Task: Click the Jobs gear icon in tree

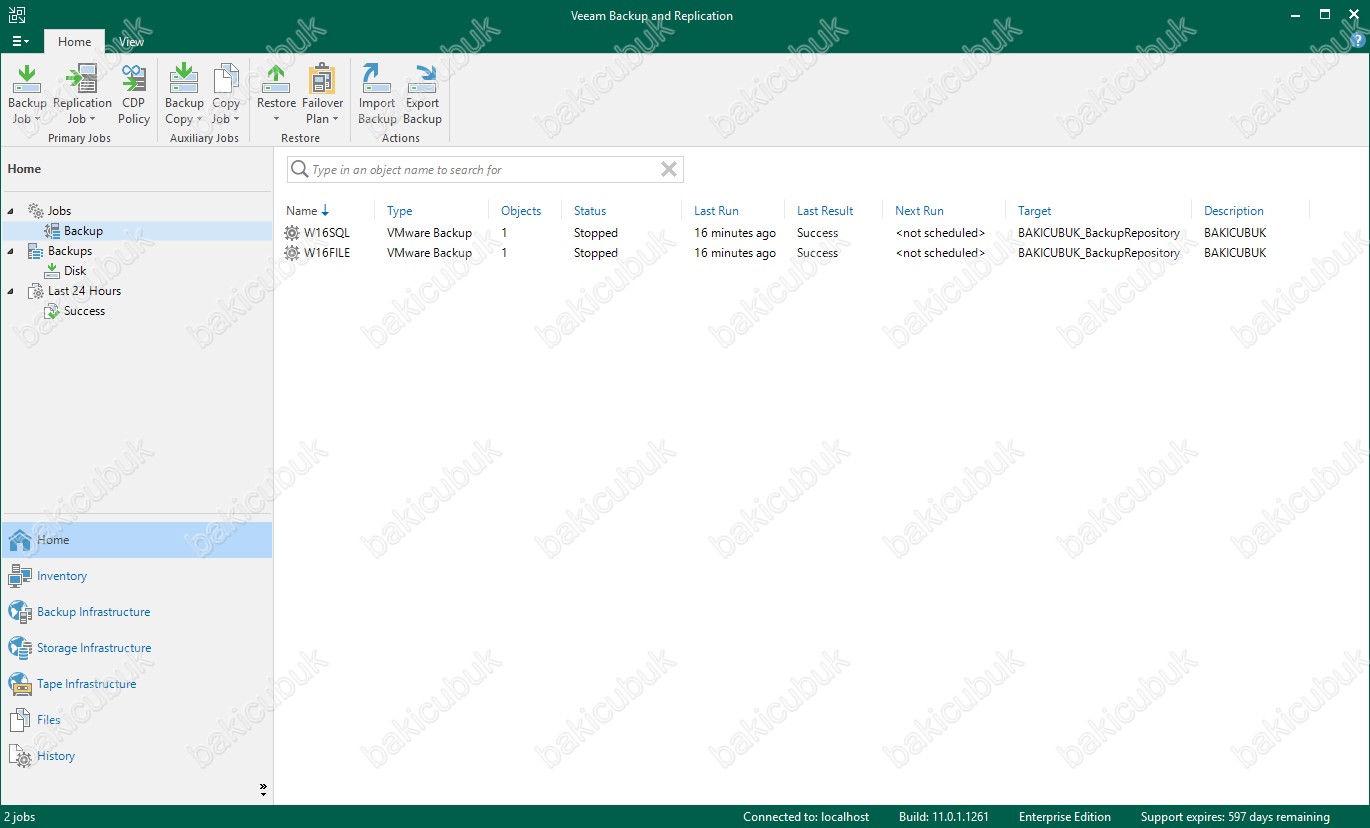Action: [x=35, y=211]
